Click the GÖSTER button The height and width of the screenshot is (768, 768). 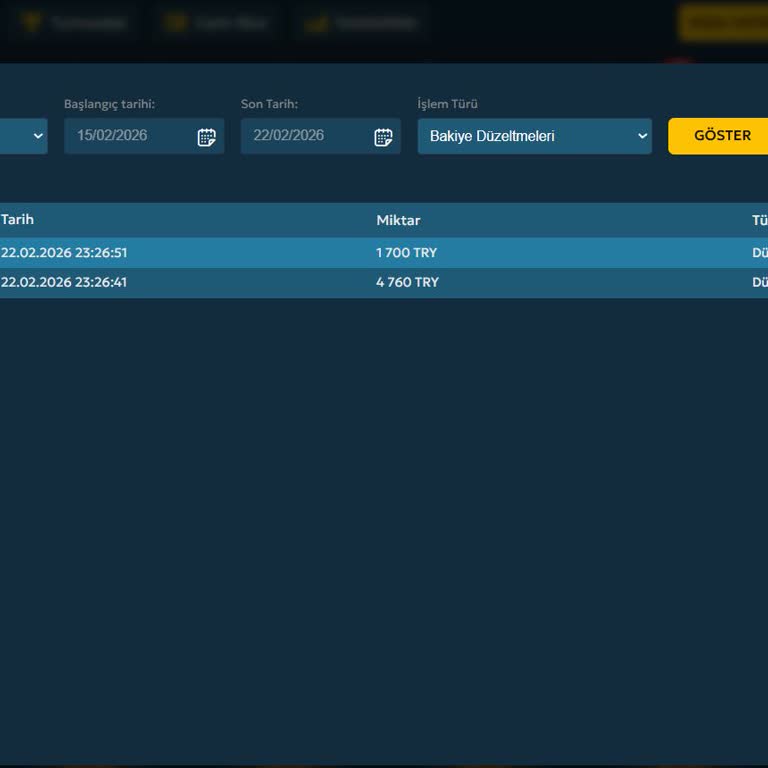(720, 136)
